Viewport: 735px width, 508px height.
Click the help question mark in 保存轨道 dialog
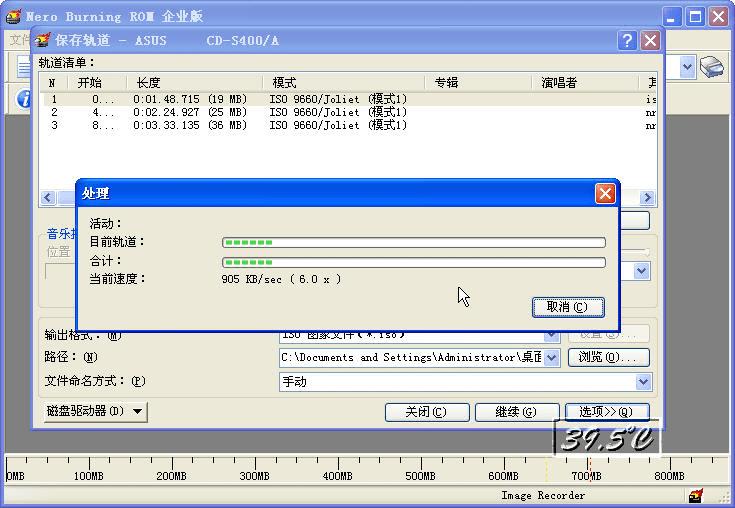627,41
